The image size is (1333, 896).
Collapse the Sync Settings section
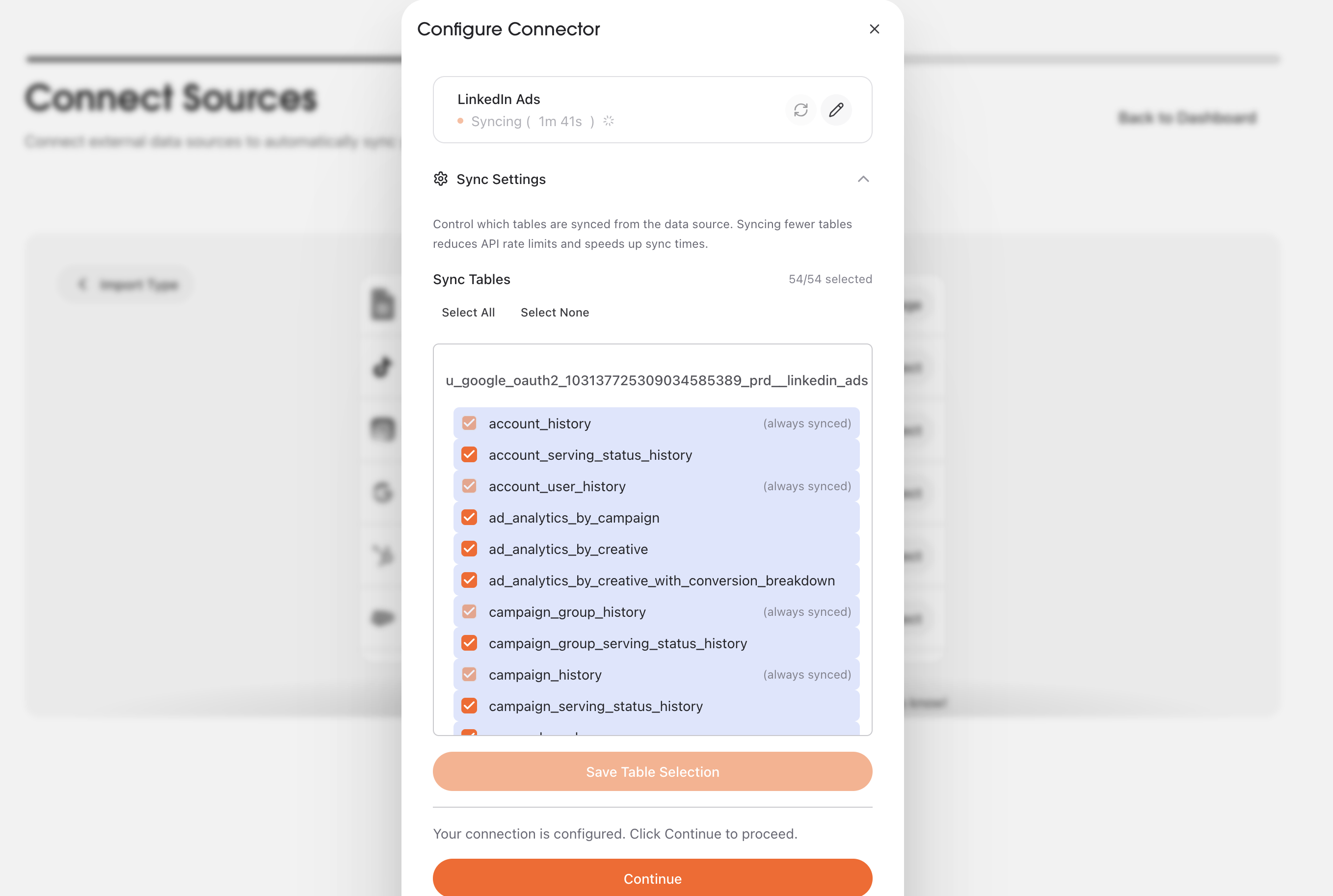point(863,179)
